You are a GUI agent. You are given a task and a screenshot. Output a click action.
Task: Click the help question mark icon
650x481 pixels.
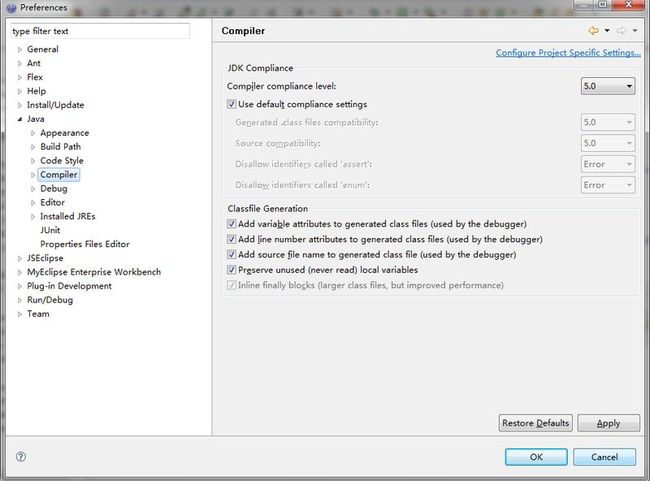[x=21, y=457]
